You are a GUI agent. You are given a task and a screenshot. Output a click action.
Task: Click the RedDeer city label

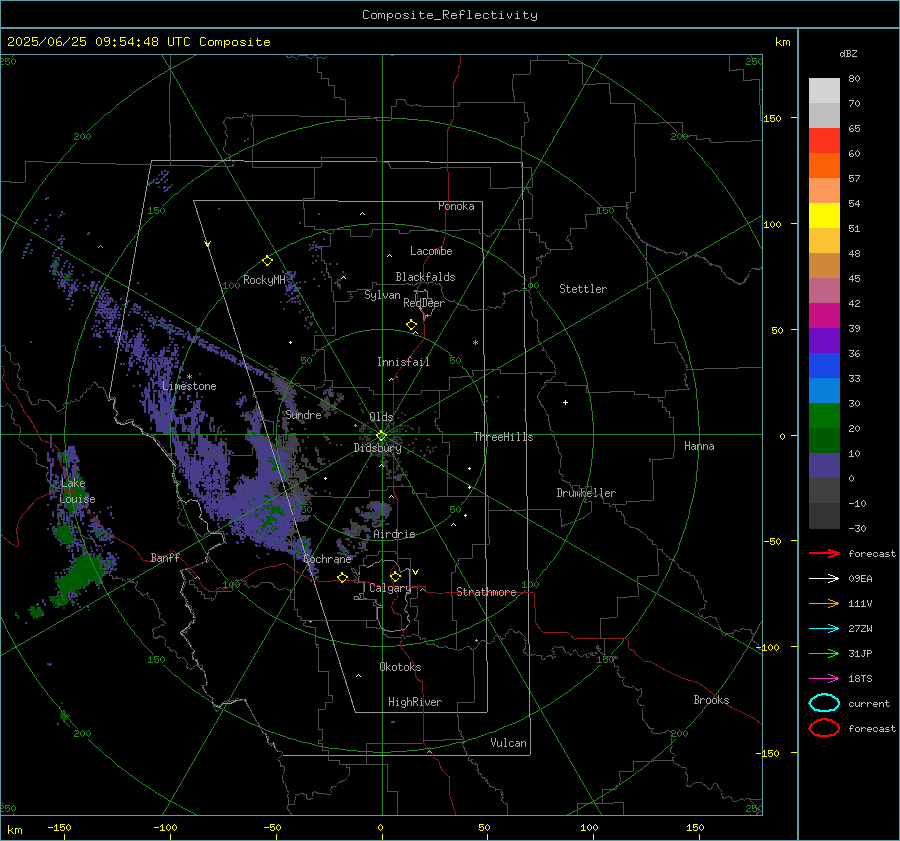(424, 303)
